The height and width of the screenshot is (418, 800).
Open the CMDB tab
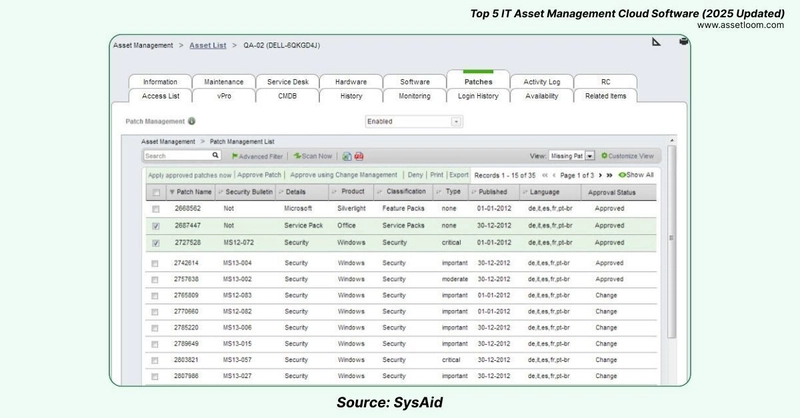[287, 96]
